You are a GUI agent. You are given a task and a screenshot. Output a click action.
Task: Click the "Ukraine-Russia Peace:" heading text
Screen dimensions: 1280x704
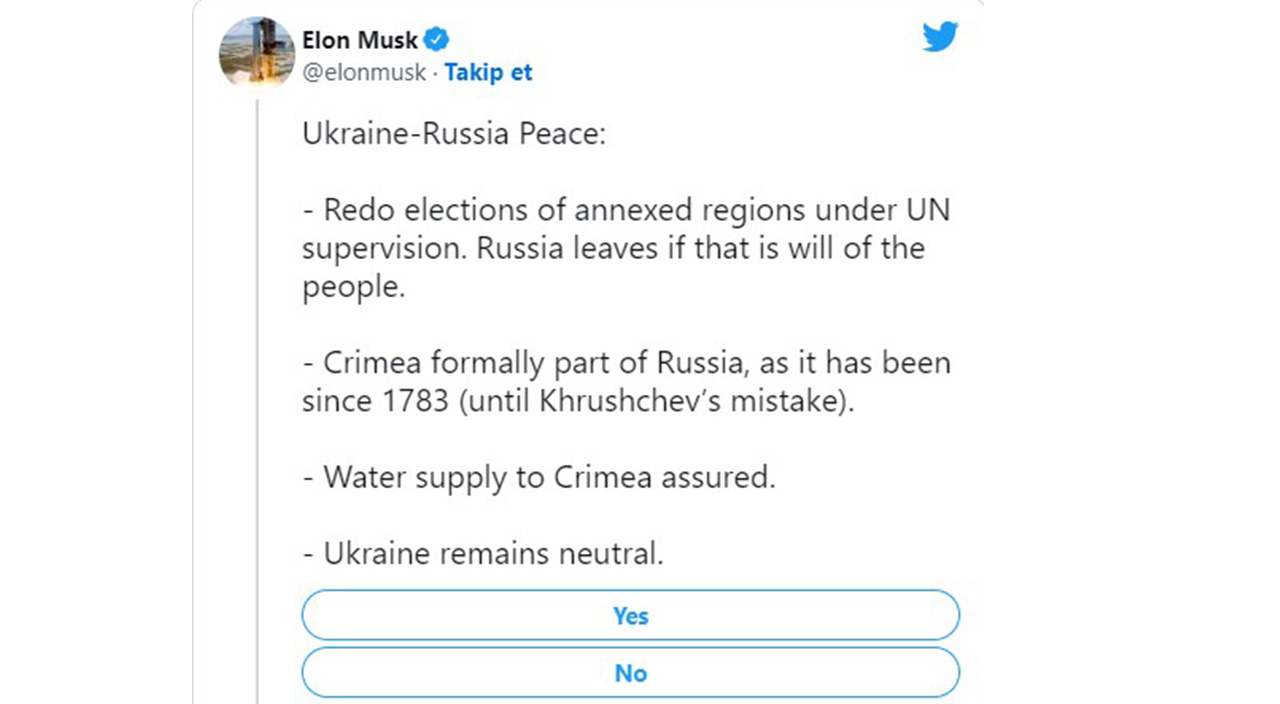(454, 134)
